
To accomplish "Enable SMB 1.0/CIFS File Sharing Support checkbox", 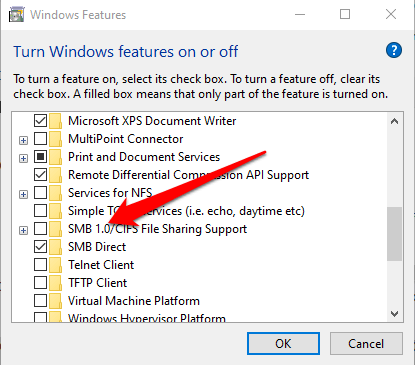I will pyautogui.click(x=40, y=229).
